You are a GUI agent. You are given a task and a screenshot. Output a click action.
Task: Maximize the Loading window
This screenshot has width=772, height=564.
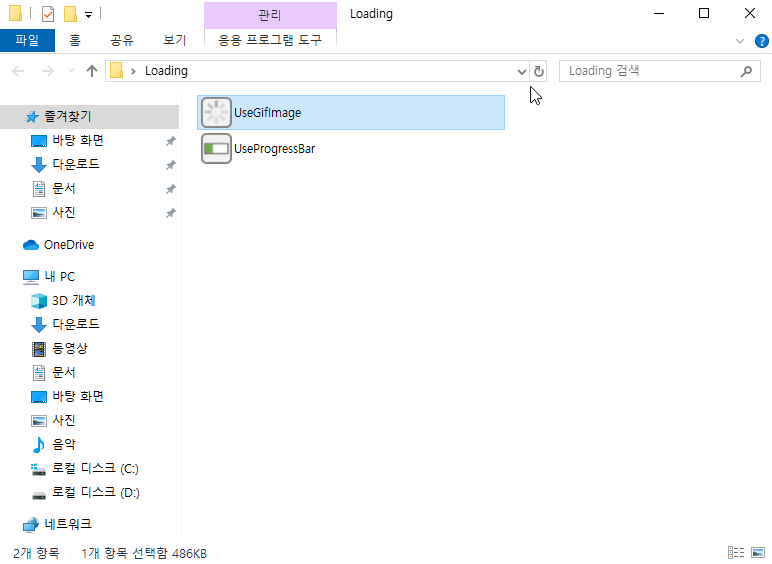[704, 14]
